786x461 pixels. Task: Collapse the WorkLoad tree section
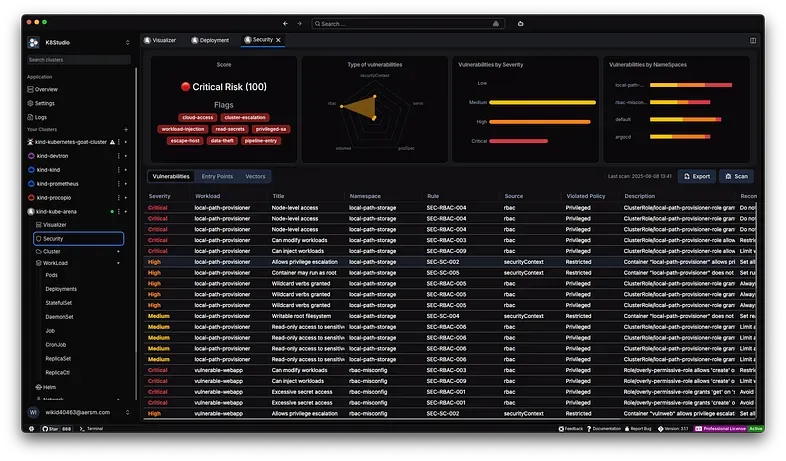[119, 263]
